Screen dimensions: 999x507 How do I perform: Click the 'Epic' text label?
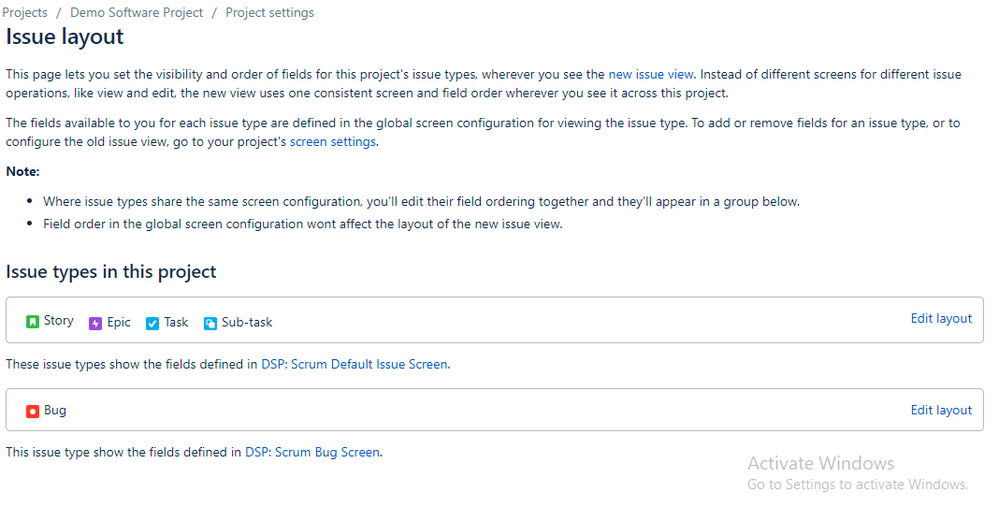[119, 322]
